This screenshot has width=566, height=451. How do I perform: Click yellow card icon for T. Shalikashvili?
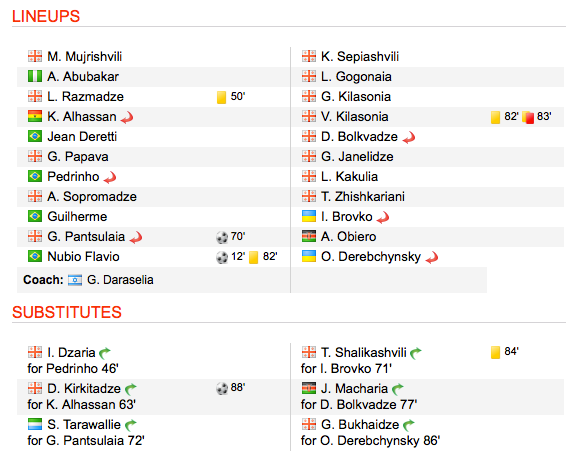click(495, 352)
